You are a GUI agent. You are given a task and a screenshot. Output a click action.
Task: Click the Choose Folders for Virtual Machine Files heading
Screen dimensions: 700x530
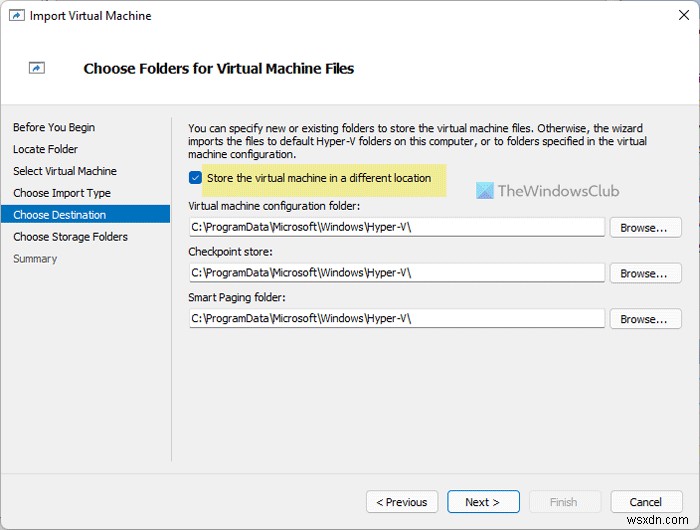[219, 68]
